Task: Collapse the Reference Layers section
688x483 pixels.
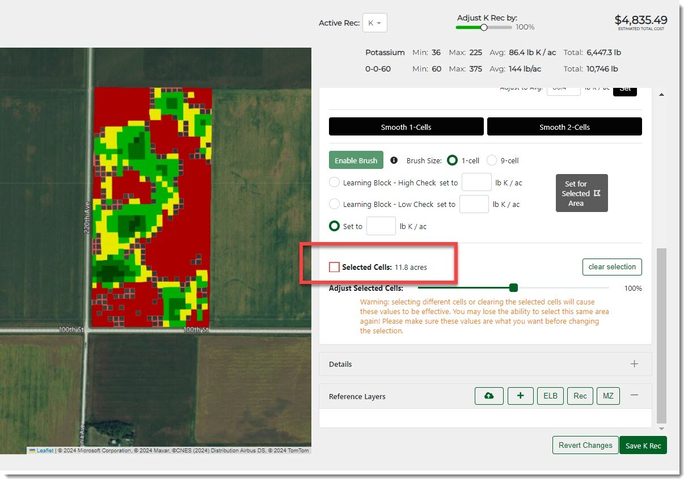Action: coord(634,396)
